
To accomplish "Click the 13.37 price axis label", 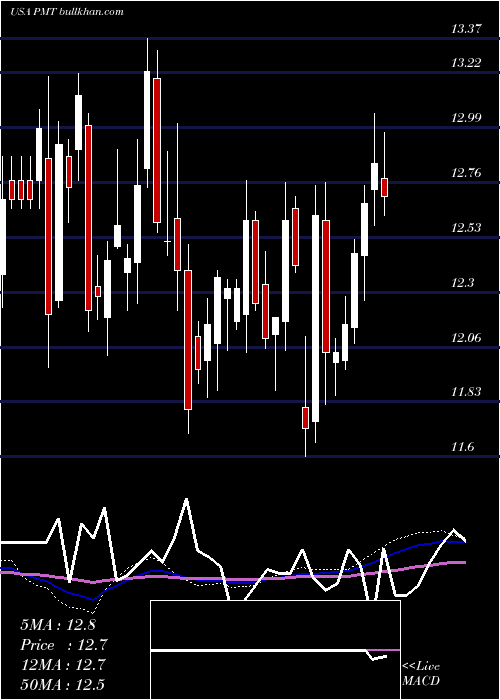I will click(x=466, y=29).
